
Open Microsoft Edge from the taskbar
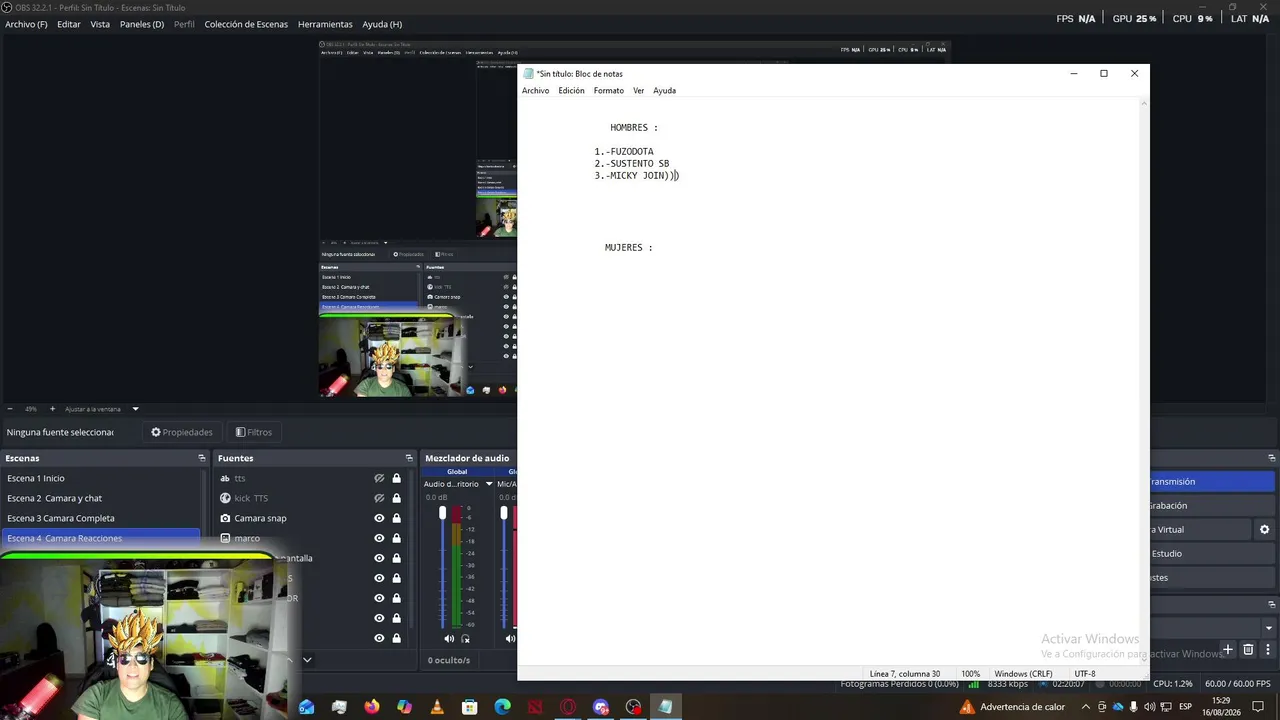tap(502, 707)
